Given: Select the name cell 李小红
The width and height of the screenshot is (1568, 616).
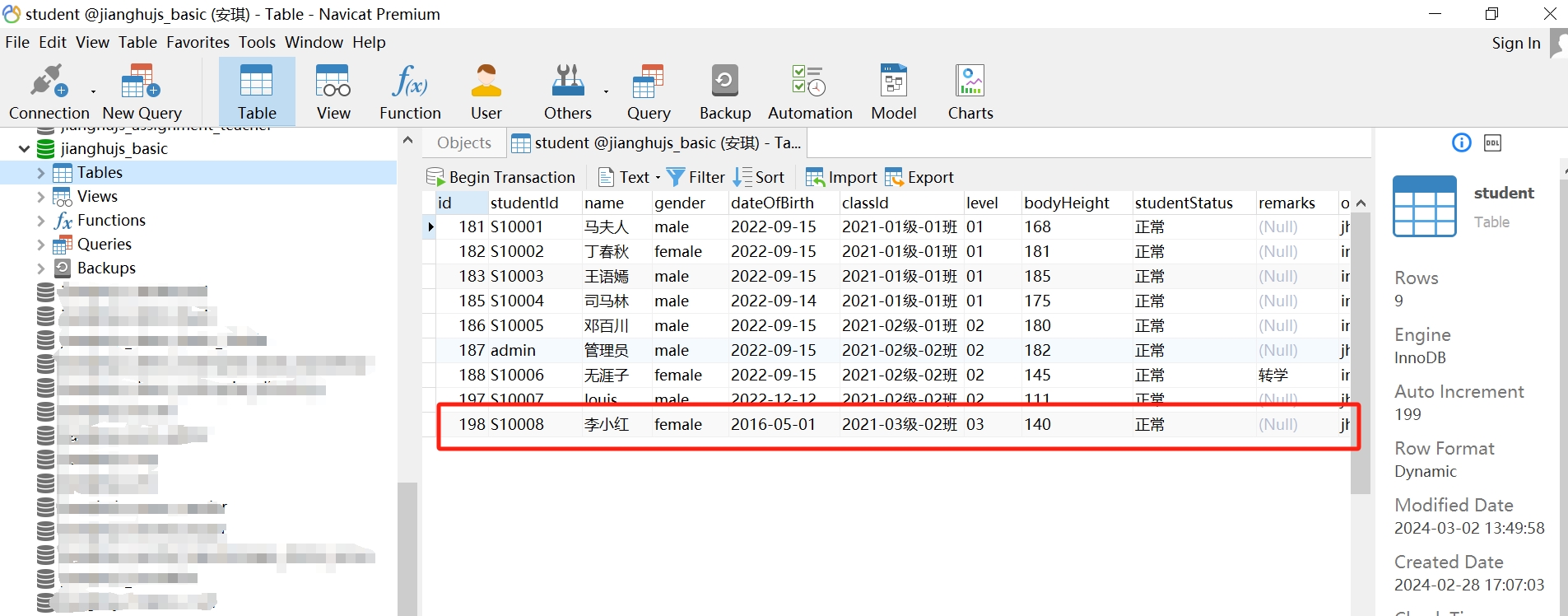Looking at the screenshot, I should point(607,425).
